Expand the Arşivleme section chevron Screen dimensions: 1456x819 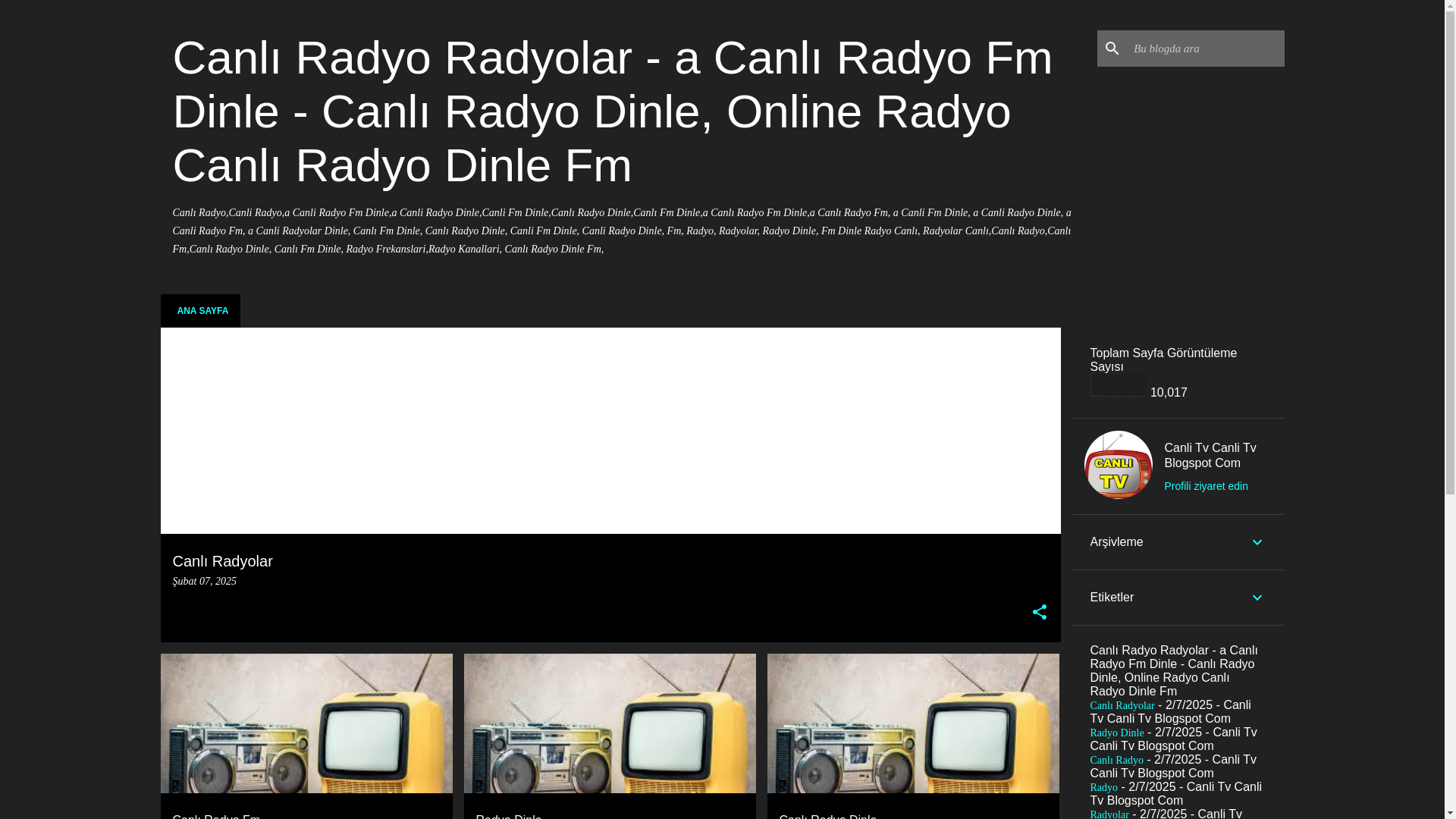point(1257,543)
